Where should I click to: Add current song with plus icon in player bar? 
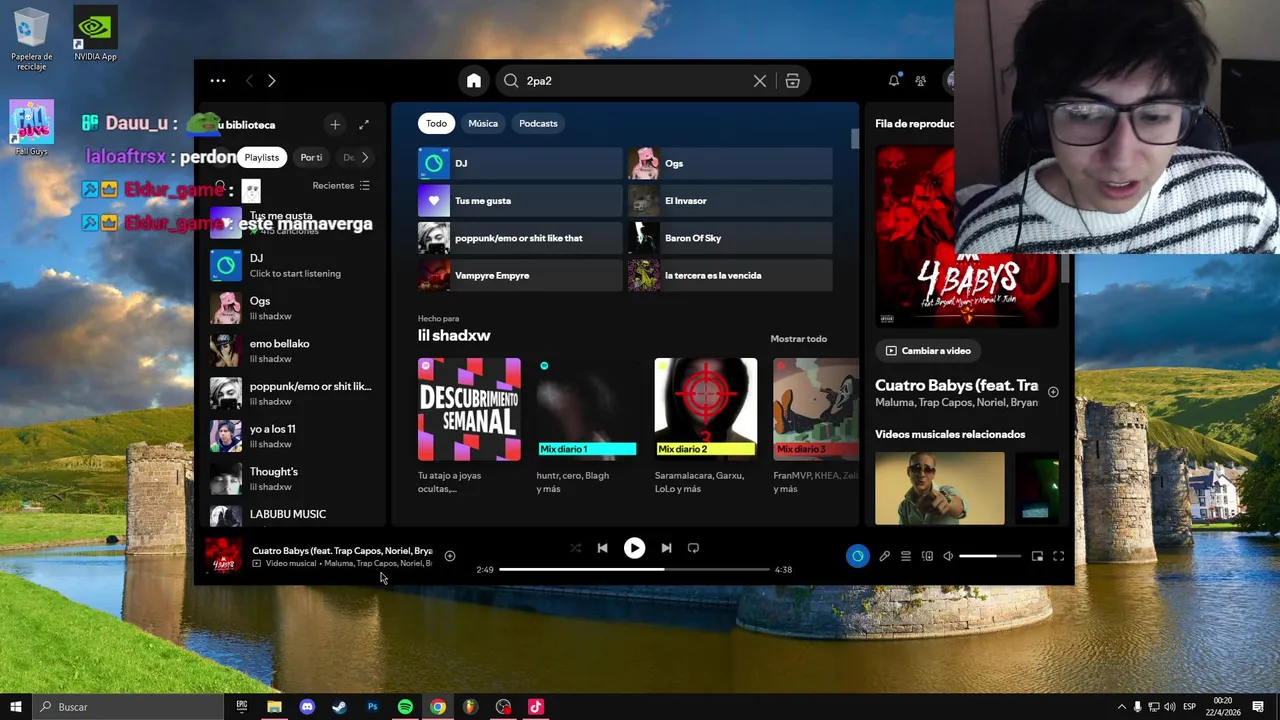click(450, 556)
